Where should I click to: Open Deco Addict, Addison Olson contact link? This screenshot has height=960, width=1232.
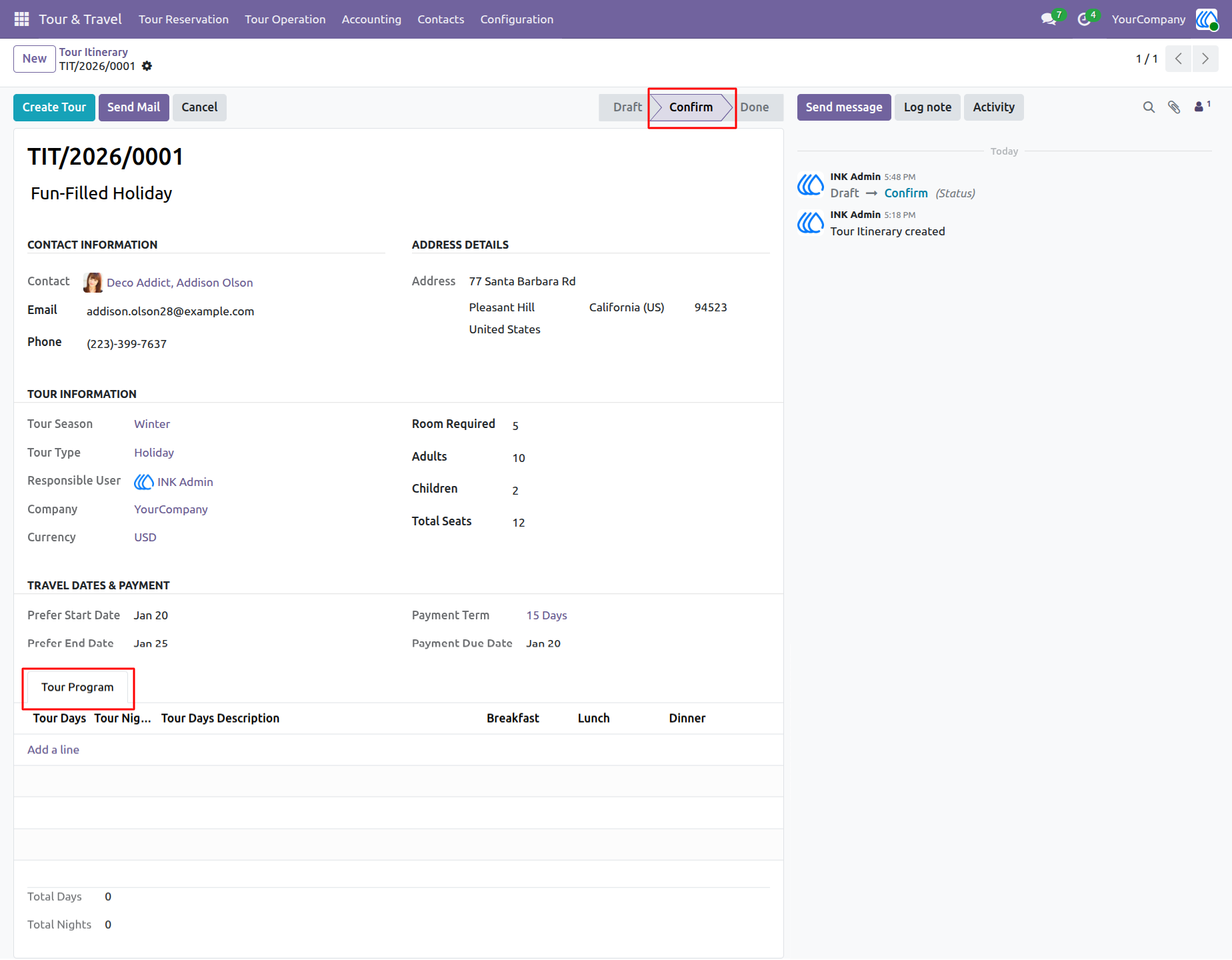coord(180,283)
